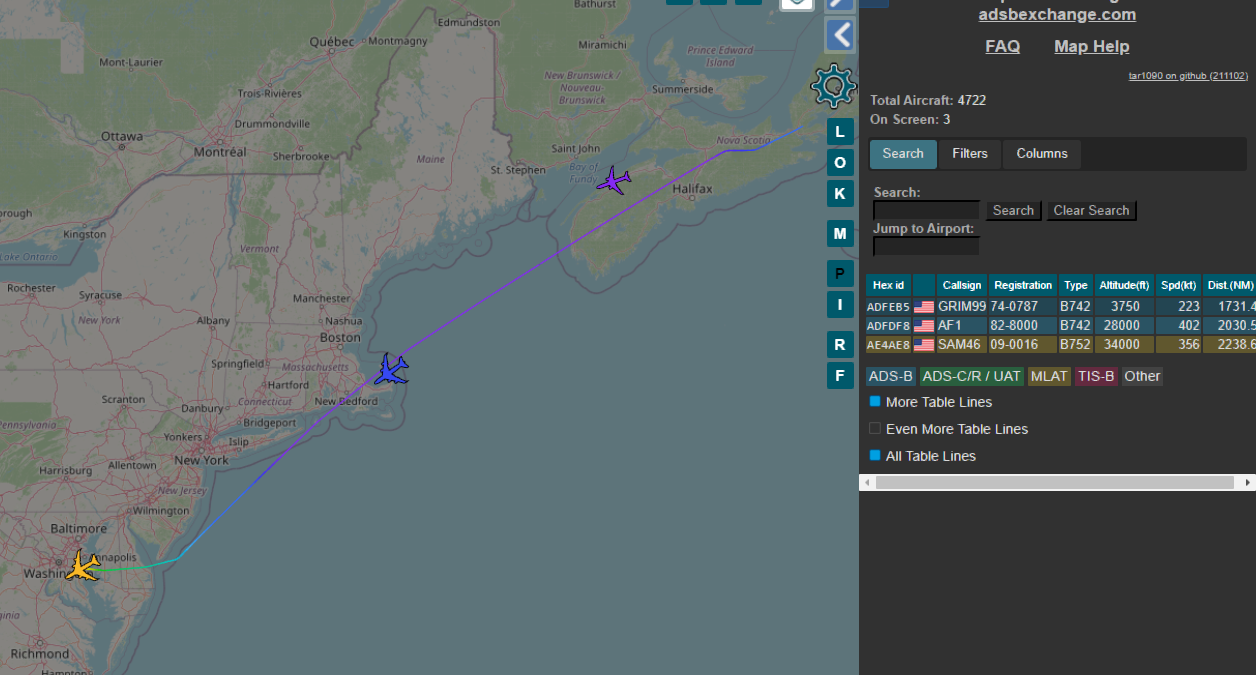Open the map settings gear

(833, 86)
